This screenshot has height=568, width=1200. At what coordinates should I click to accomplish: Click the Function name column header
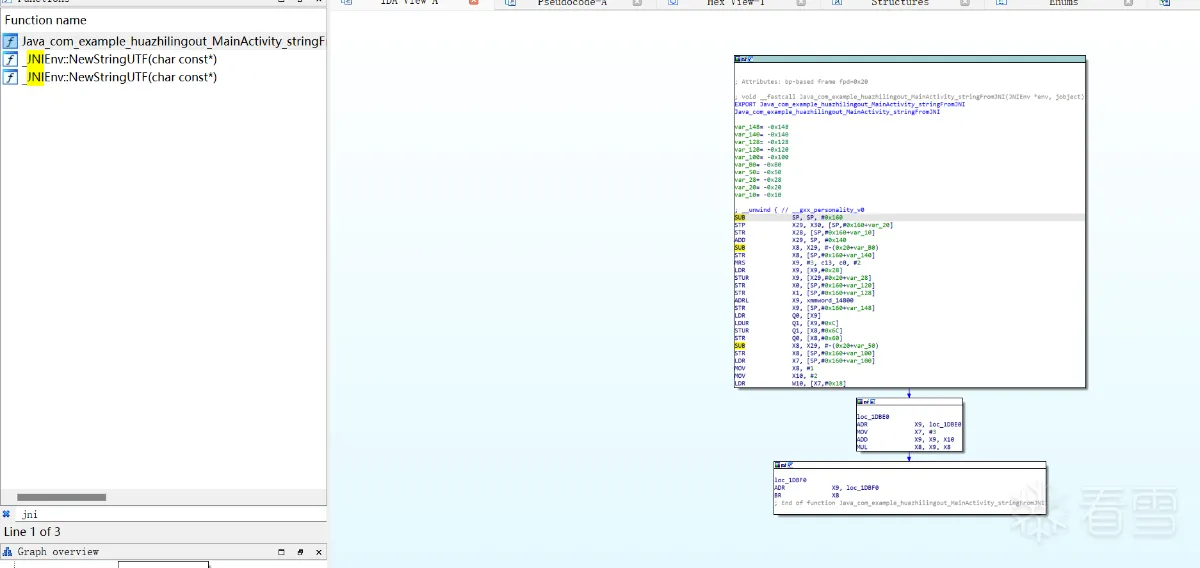point(46,20)
